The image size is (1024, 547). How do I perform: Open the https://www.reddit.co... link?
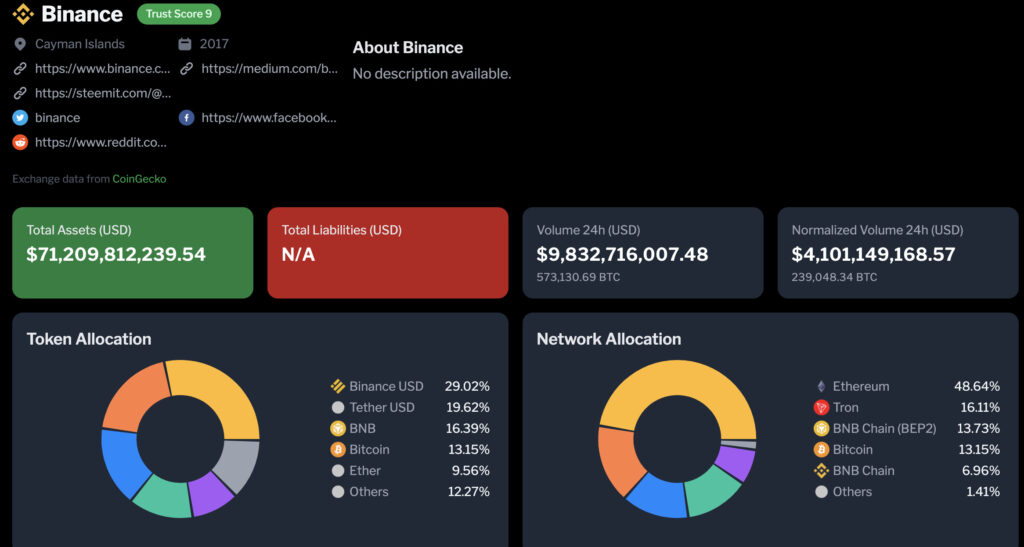pyautogui.click(x=101, y=142)
